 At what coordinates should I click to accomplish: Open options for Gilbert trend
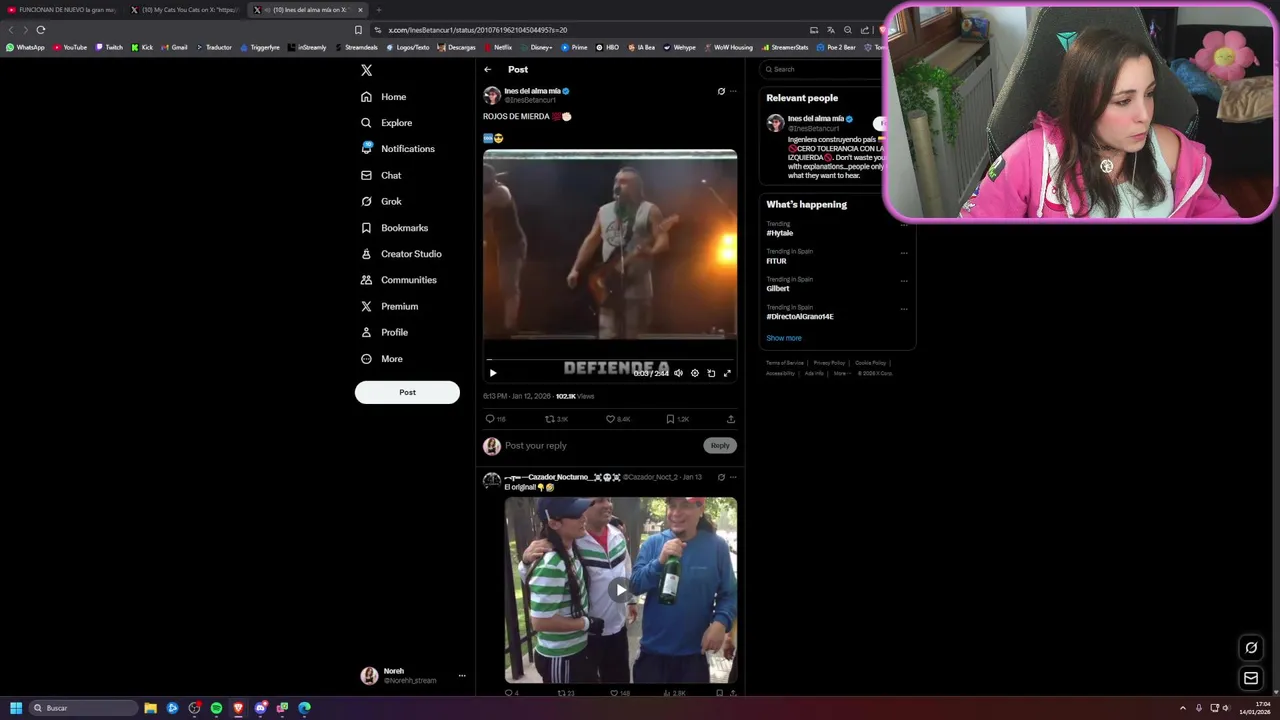(904, 280)
